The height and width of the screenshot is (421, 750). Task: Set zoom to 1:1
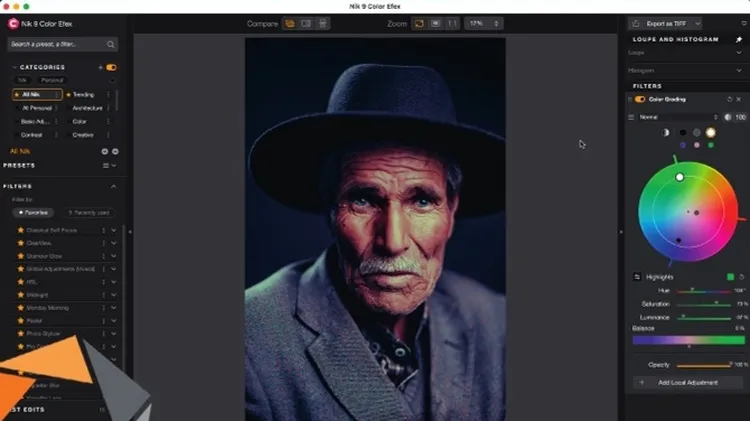tap(452, 23)
